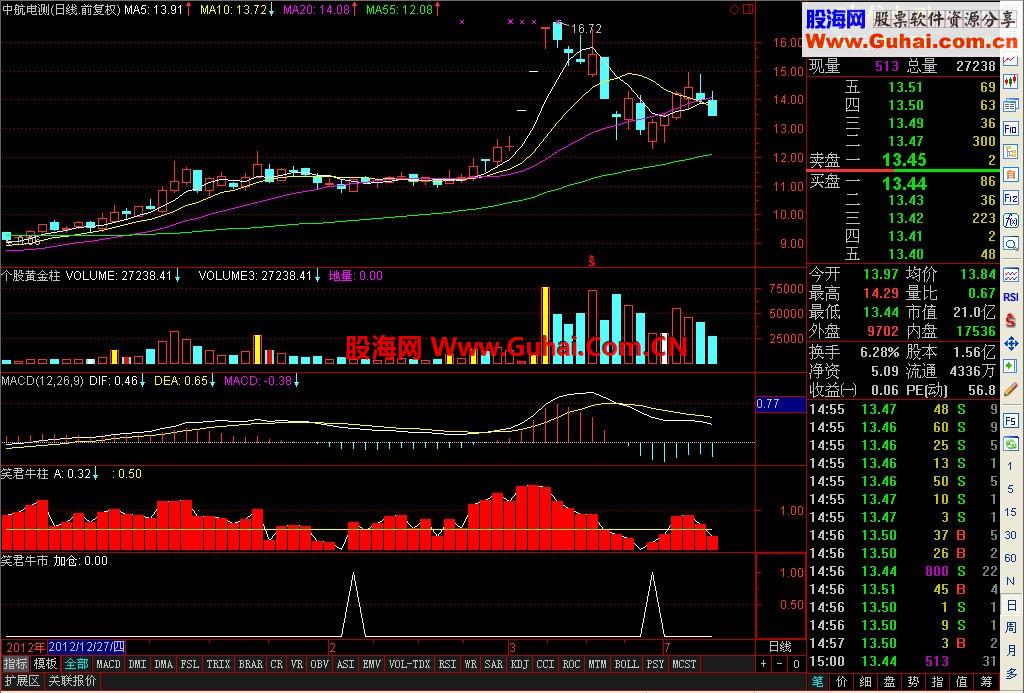Select the OBV indicator tab
1024x693 pixels.
319,664
